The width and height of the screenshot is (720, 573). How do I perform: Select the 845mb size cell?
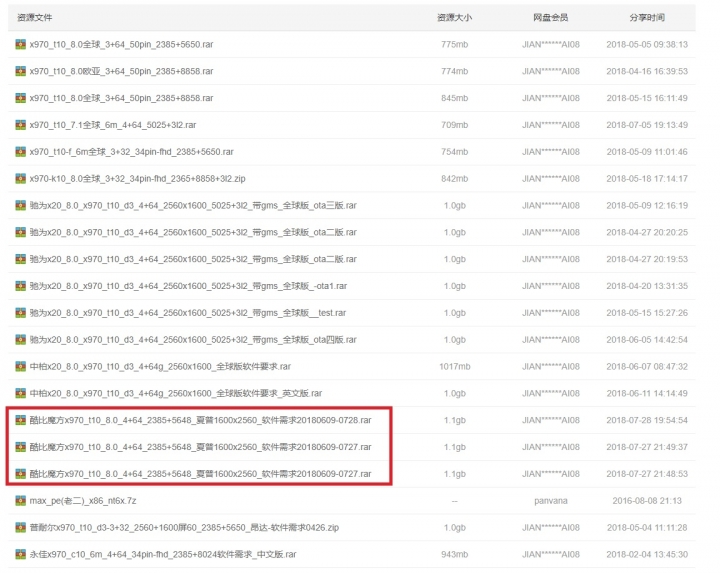(455, 98)
